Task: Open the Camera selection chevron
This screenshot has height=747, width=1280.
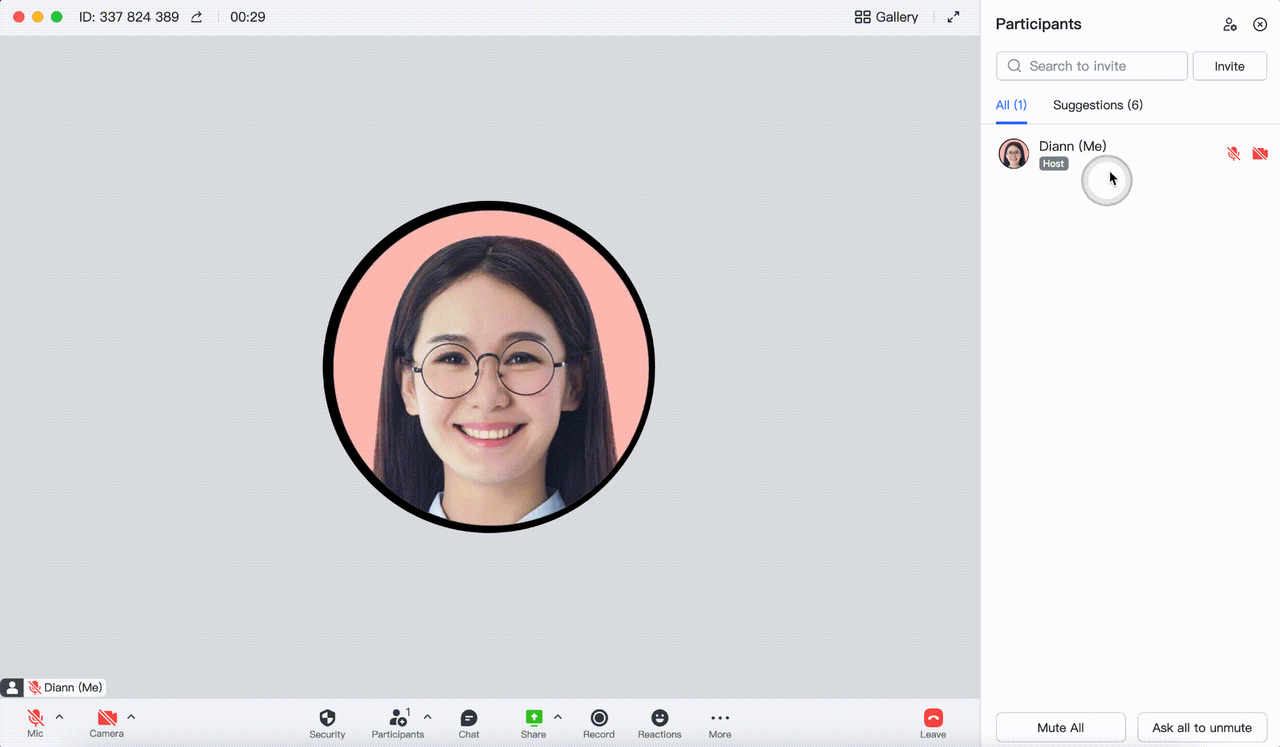Action: (130, 716)
